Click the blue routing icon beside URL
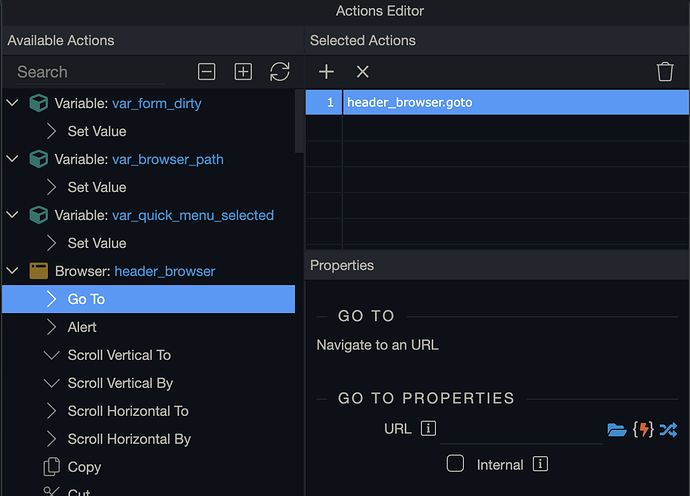 point(668,430)
